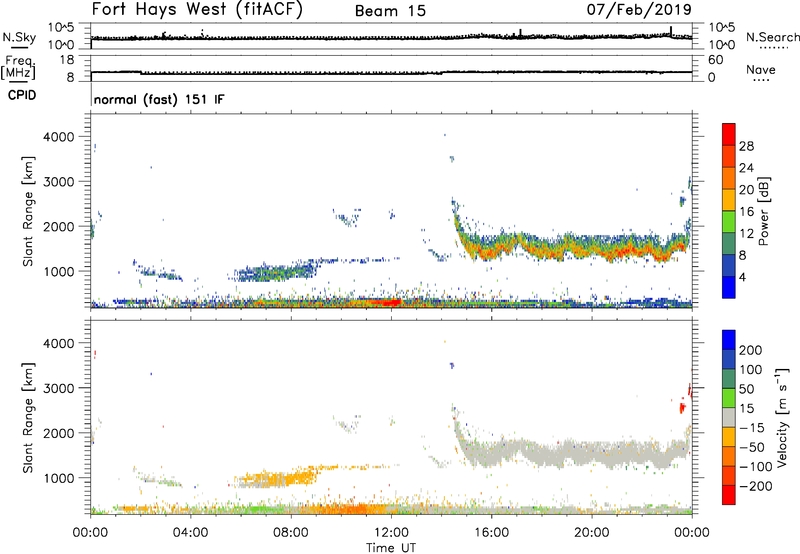
Task: Click the velocity panel 'Slant Range [km]' label
Action: [x=28, y=417]
